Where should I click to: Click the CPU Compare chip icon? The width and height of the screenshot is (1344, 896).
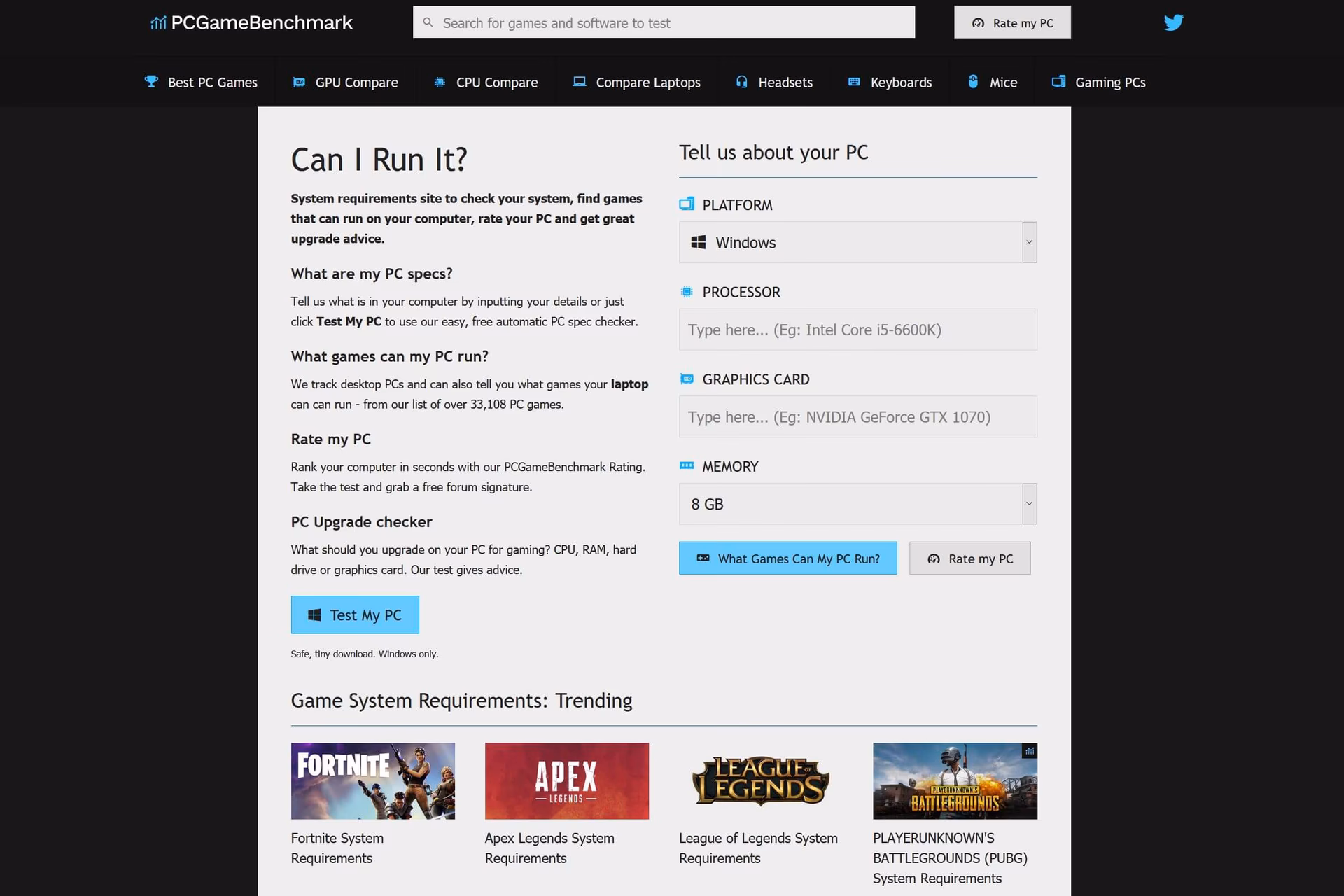[440, 82]
